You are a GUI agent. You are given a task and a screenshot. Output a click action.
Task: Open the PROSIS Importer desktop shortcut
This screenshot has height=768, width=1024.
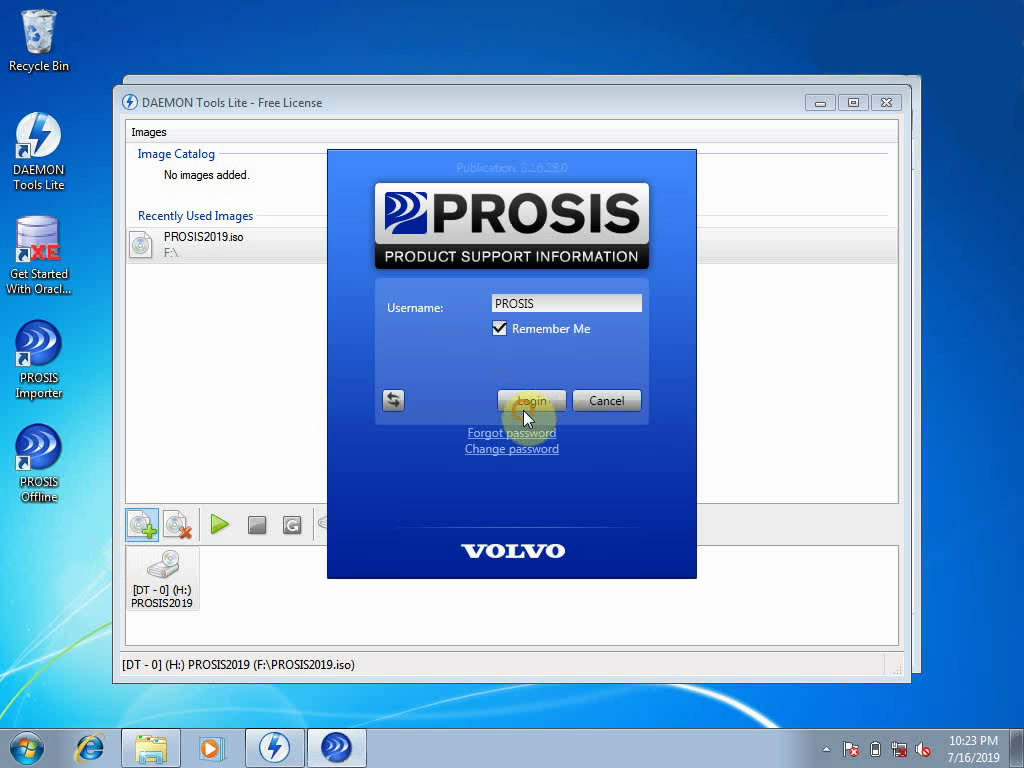coord(39,359)
